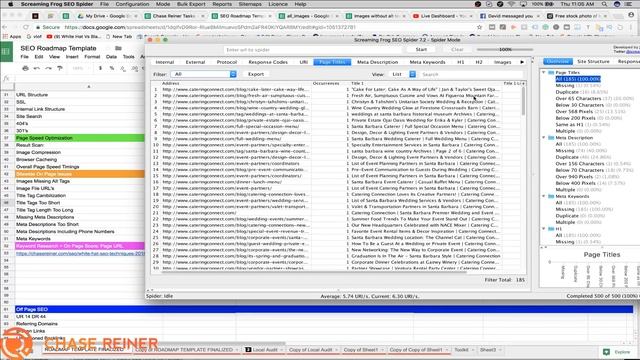Click the Meta Description folder icon in Overview
Screen dimensions: 640x360
551,138
